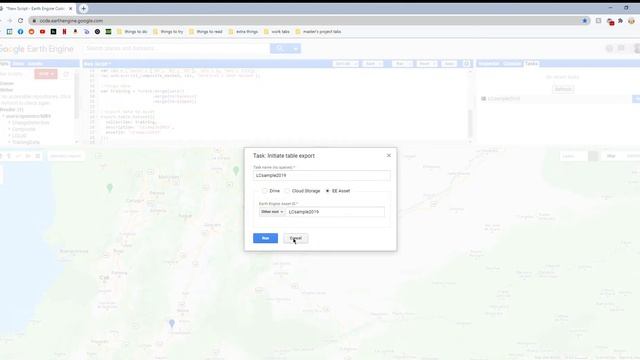The width and height of the screenshot is (640, 360).
Task: Click the red NEW button in Scripts panel
Action: tap(46, 74)
